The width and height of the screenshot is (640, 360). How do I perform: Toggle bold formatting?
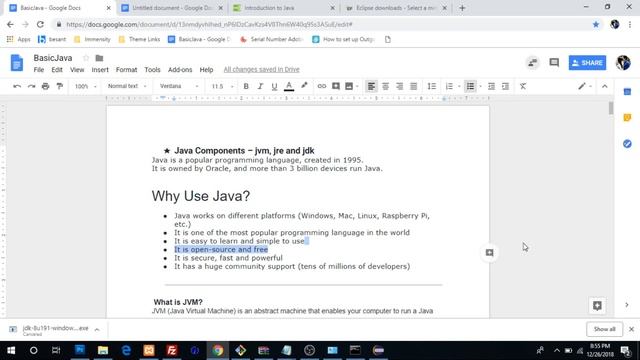tap(246, 86)
